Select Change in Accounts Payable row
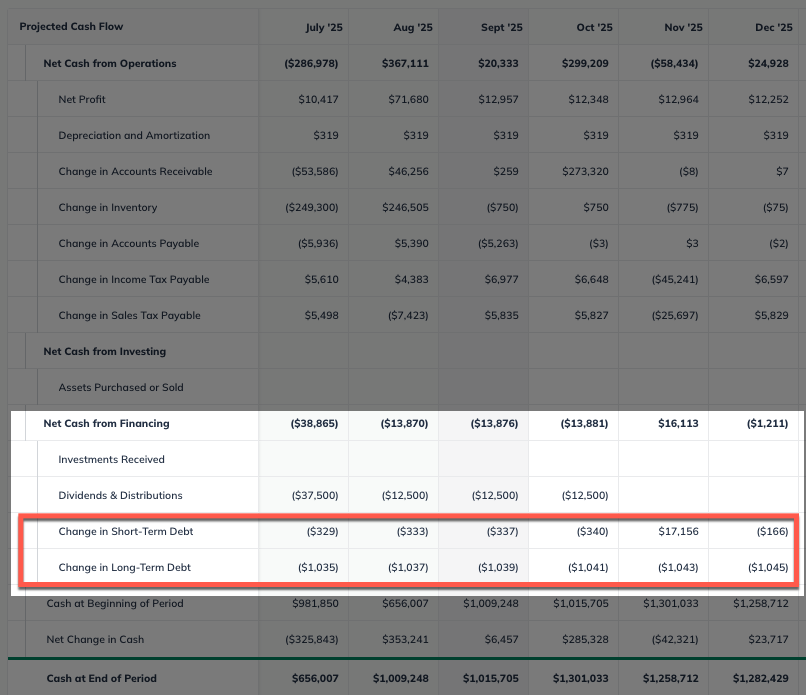The height and width of the screenshot is (695, 806). click(403, 243)
